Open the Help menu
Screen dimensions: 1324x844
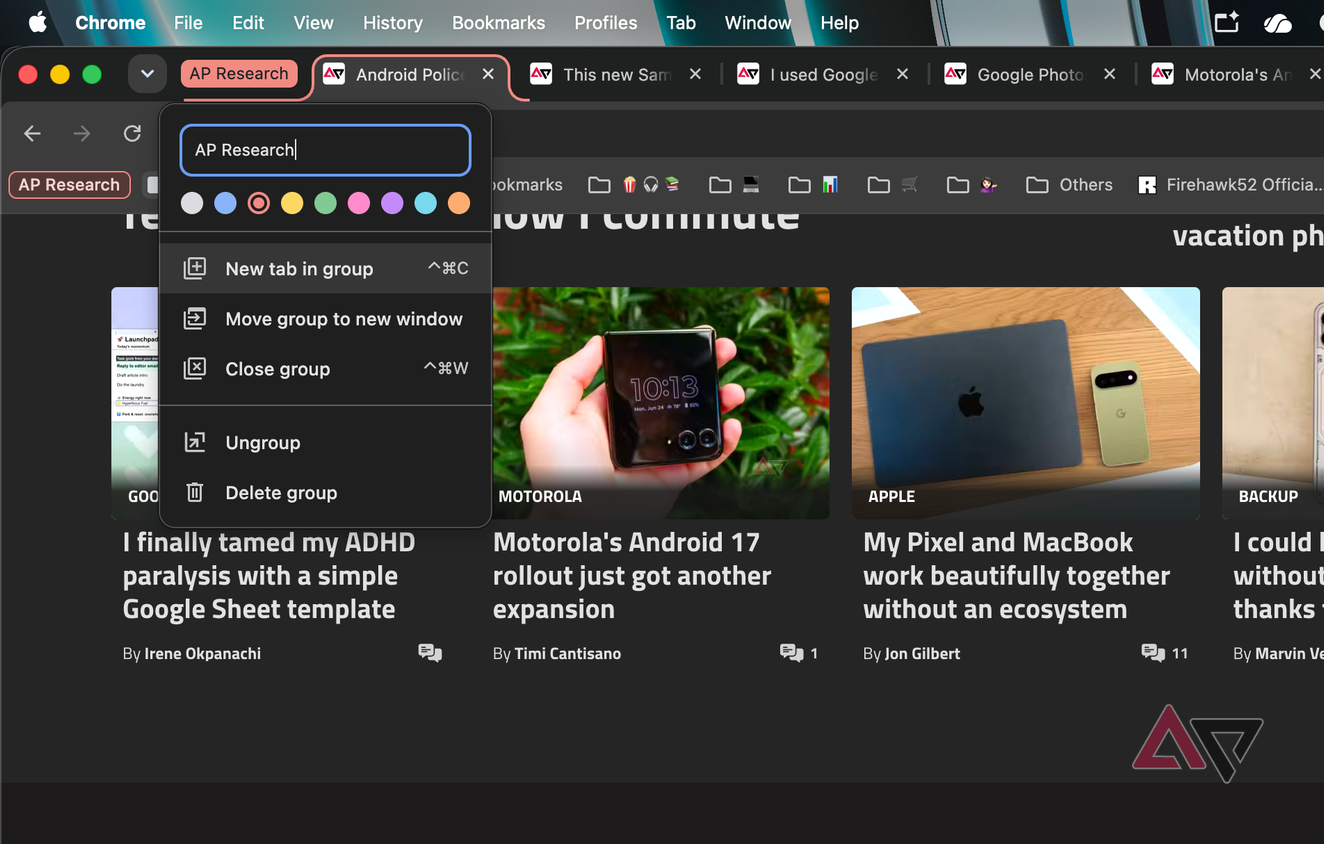coord(839,22)
